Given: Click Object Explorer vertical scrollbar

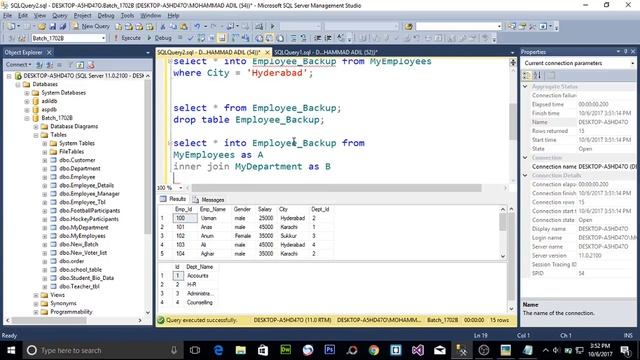Looking at the screenshot, I should [148, 157].
